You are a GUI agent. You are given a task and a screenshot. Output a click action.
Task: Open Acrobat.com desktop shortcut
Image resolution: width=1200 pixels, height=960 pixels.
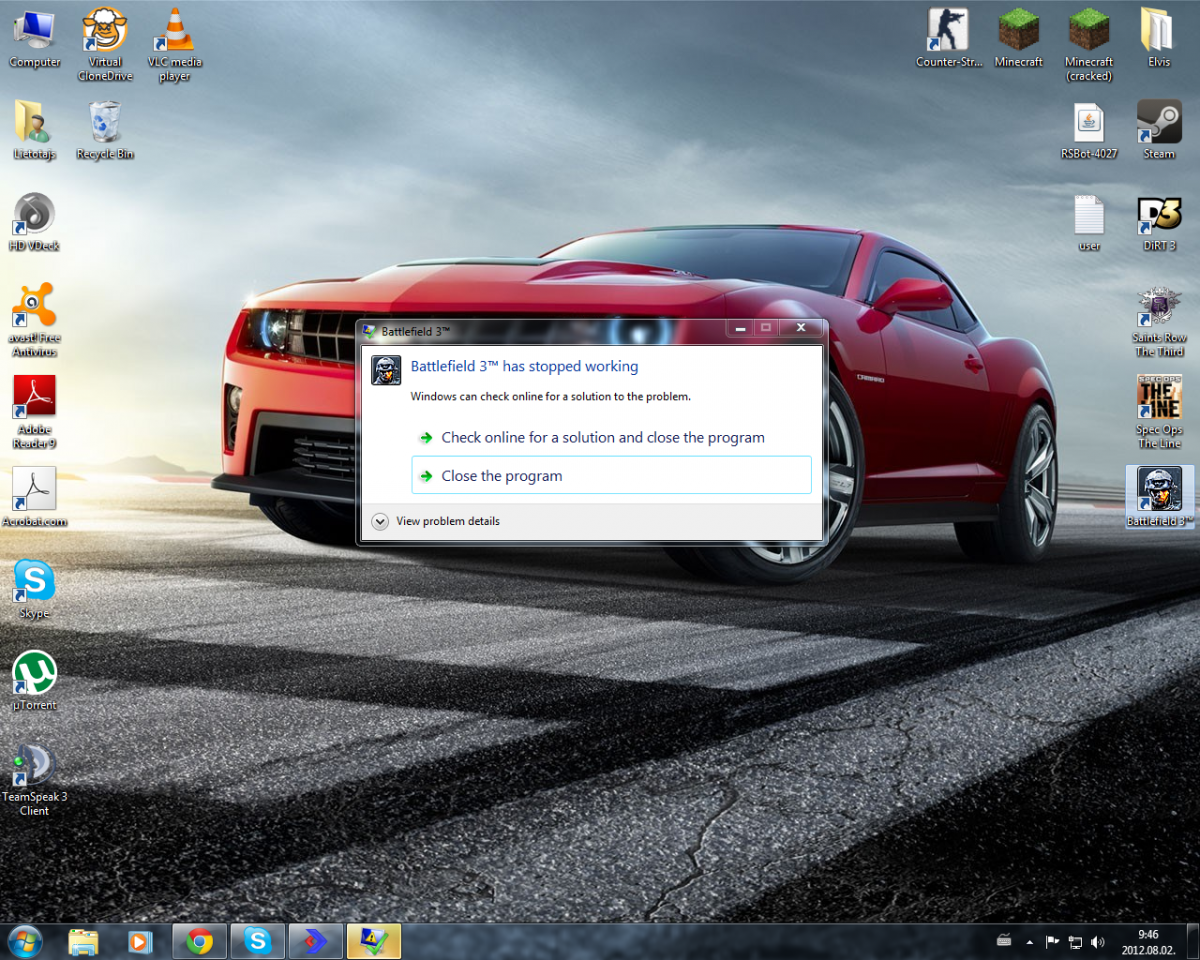point(34,497)
